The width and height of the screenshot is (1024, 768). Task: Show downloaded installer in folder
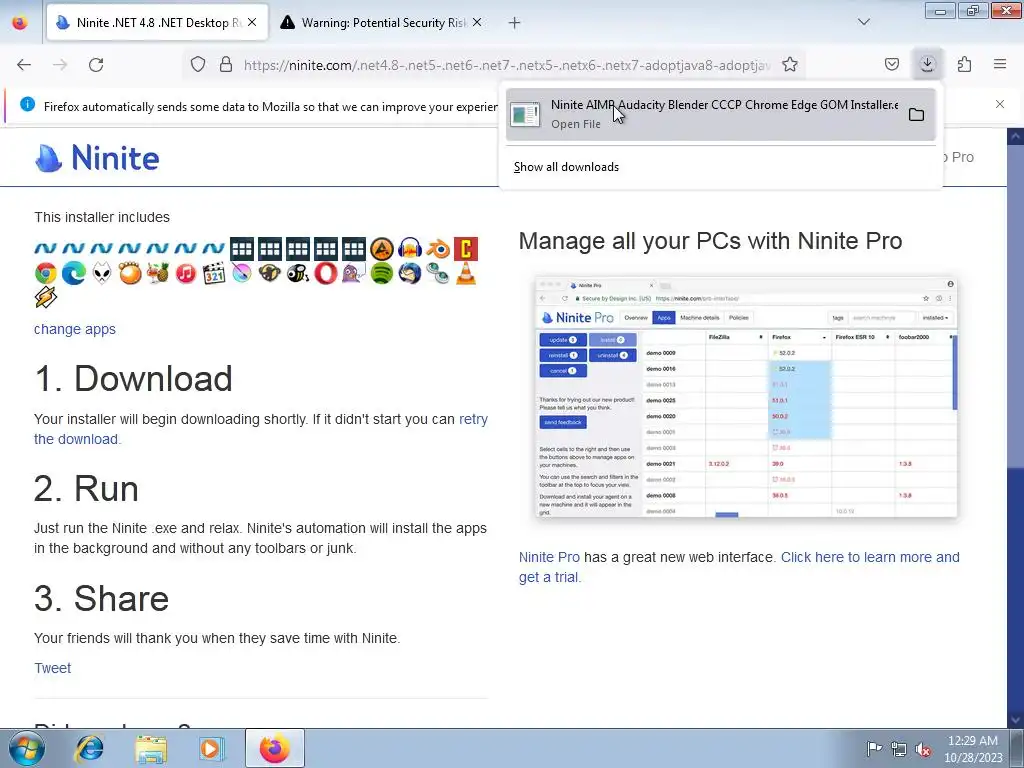coord(916,115)
